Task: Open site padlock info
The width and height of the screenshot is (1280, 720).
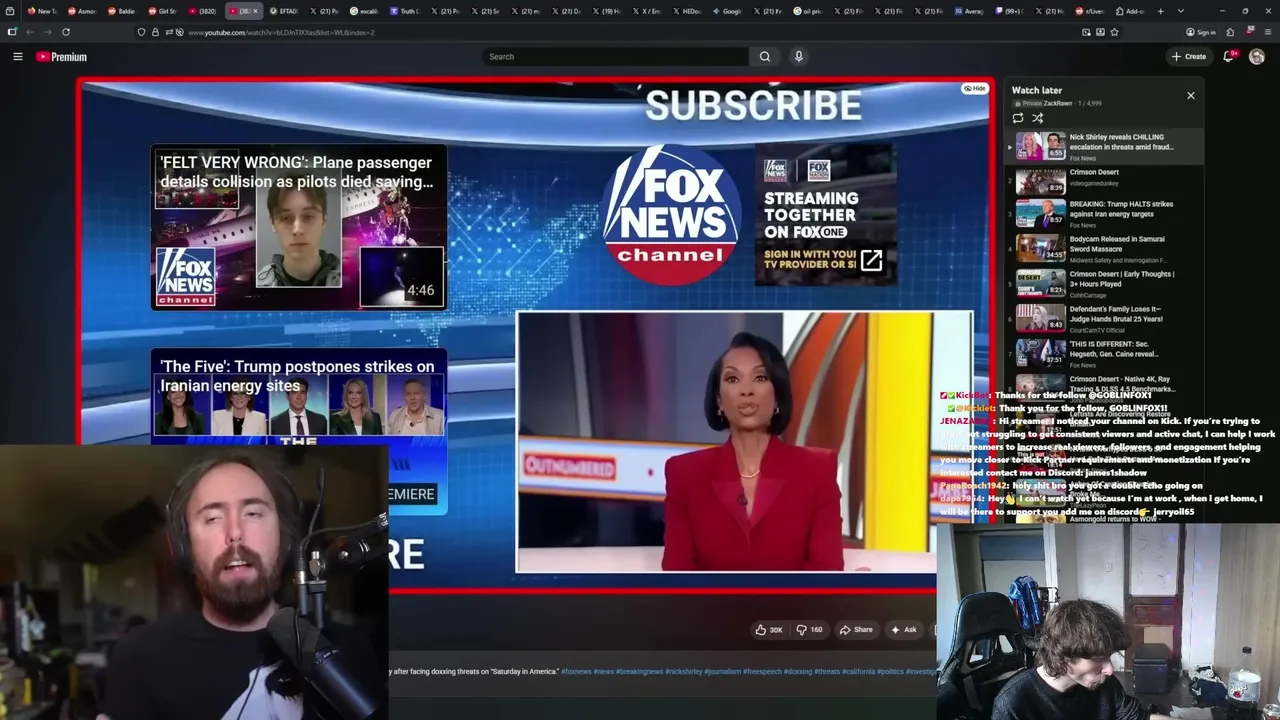Action: click(155, 32)
